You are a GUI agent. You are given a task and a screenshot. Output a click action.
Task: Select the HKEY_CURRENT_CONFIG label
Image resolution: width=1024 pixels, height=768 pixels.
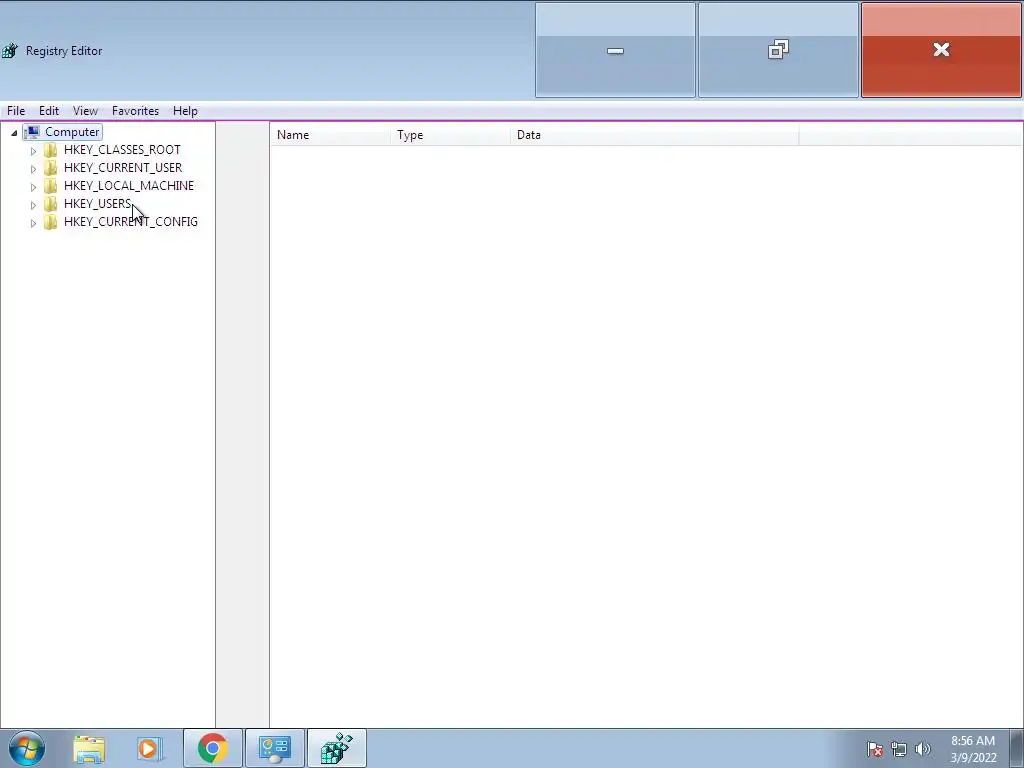(131, 222)
